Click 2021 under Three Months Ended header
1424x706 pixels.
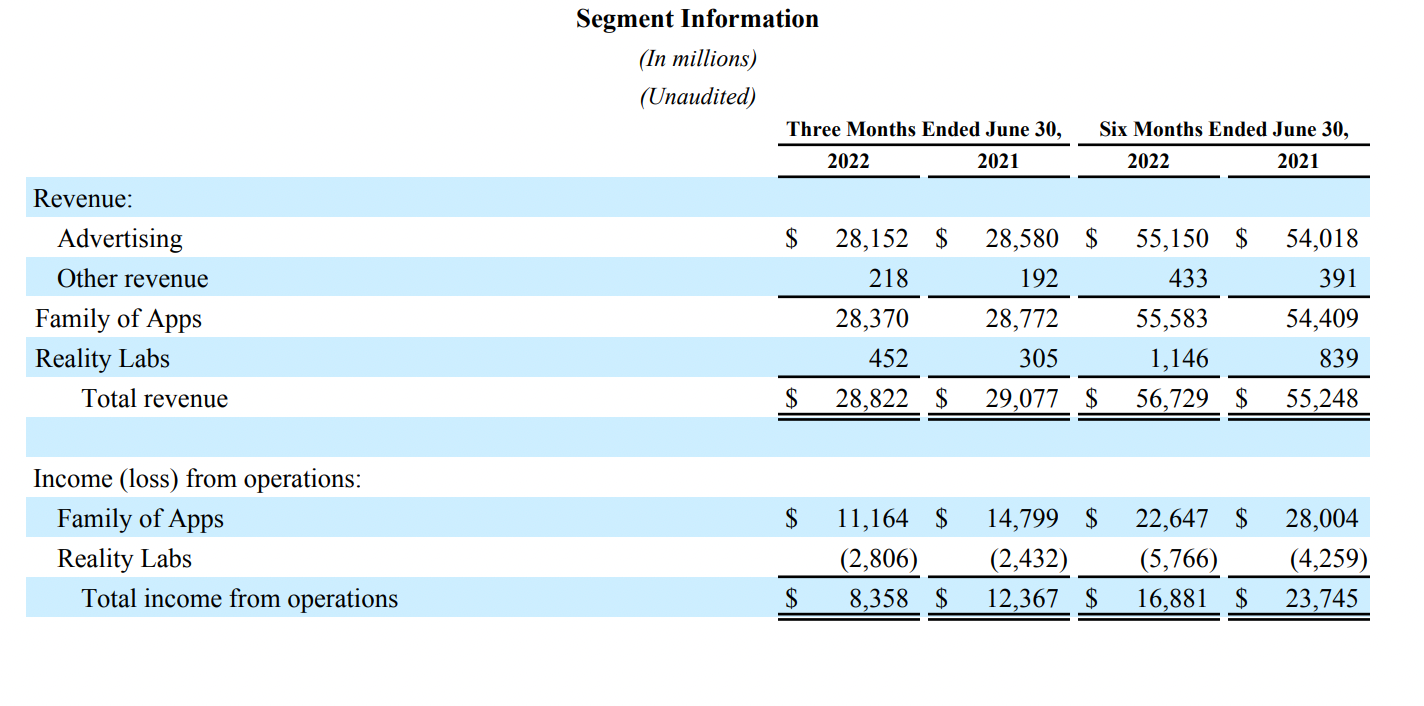tap(998, 161)
